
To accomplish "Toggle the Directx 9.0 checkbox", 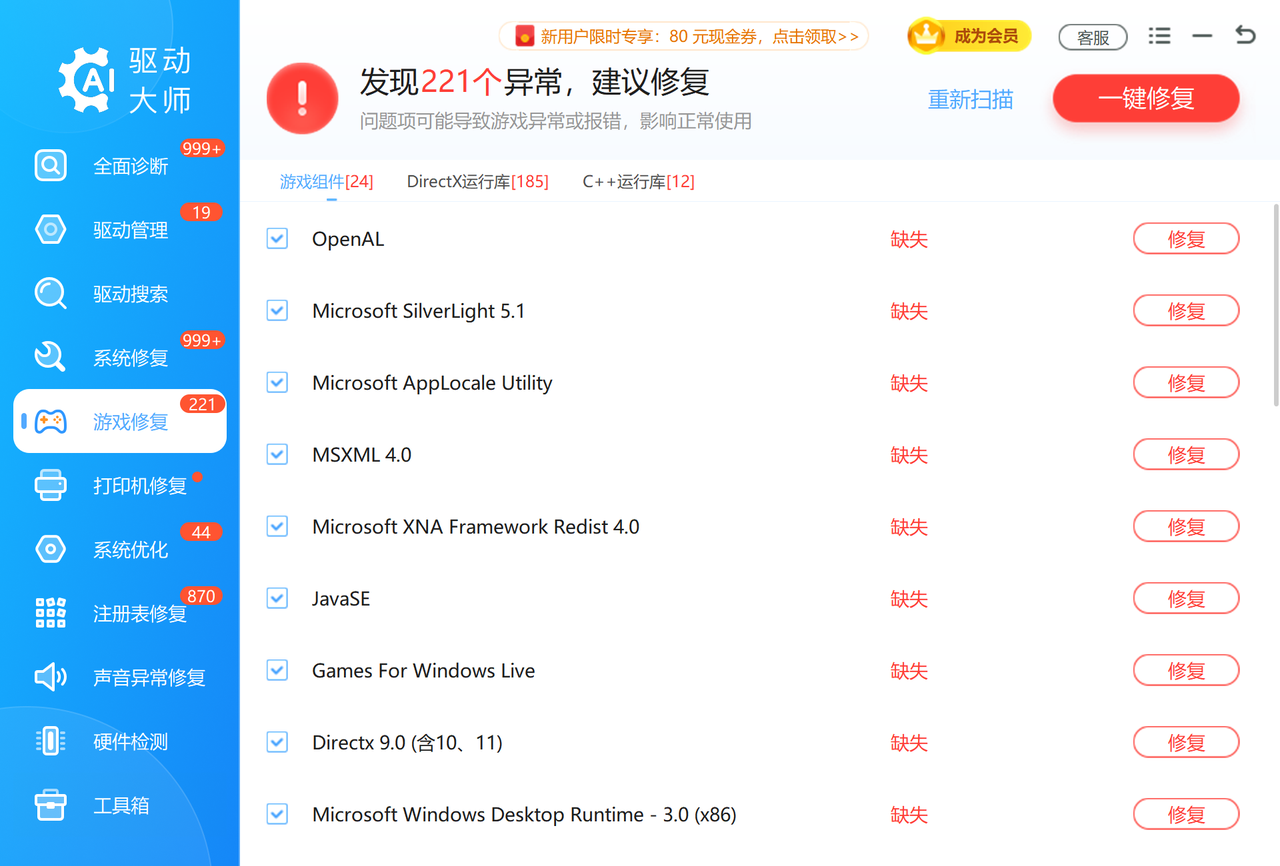I will point(277,743).
